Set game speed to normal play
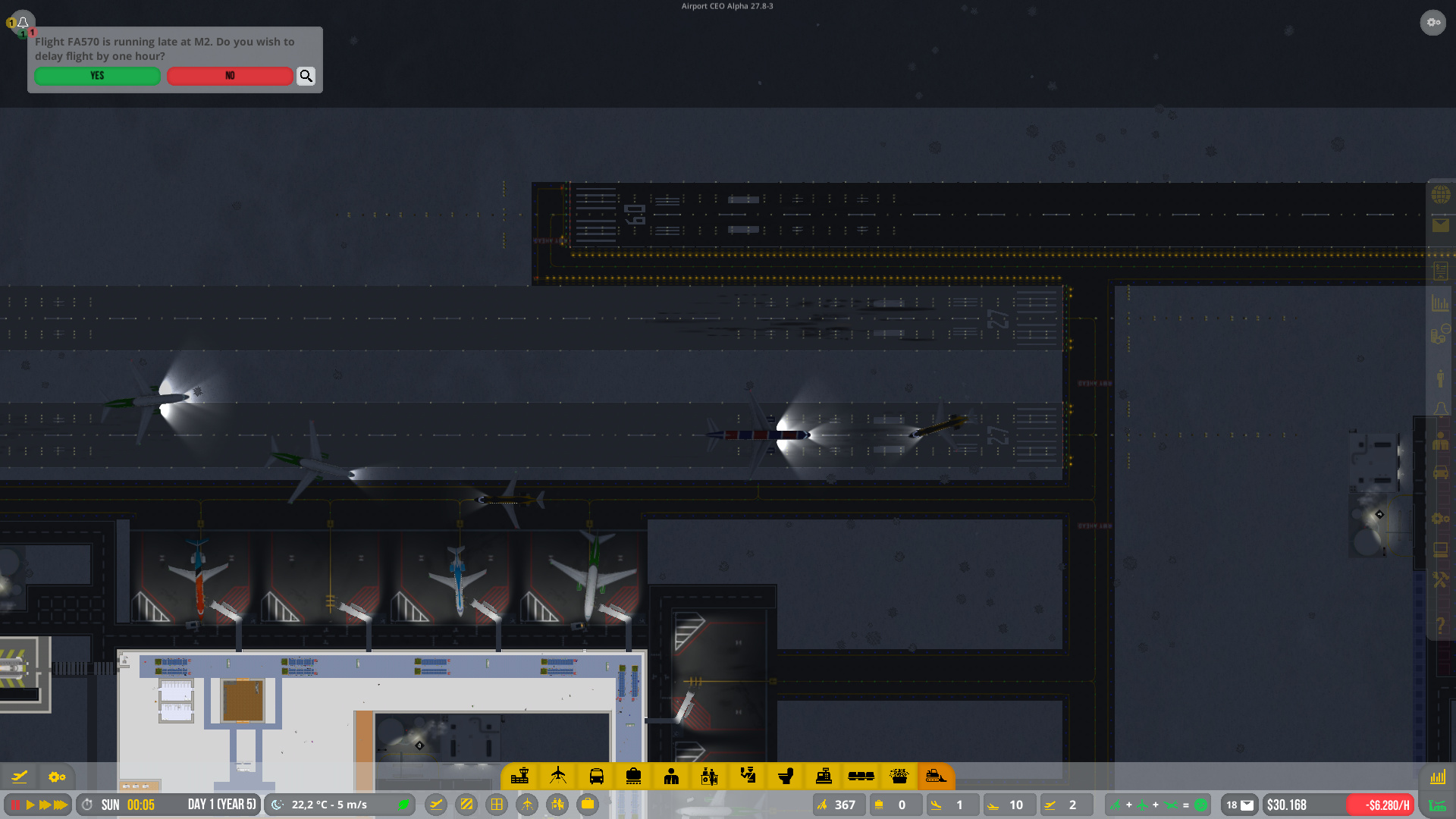 (30, 805)
